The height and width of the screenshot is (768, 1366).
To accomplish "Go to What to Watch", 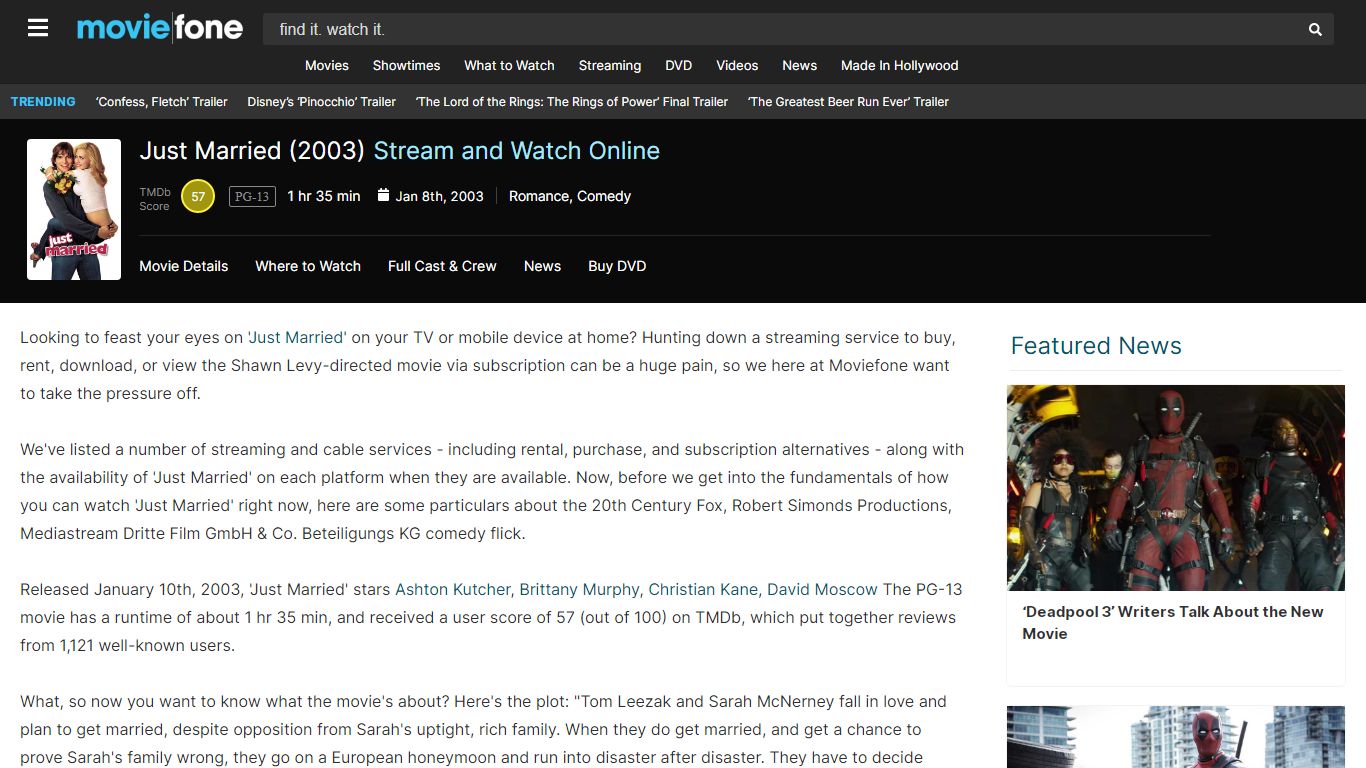I will tap(509, 65).
